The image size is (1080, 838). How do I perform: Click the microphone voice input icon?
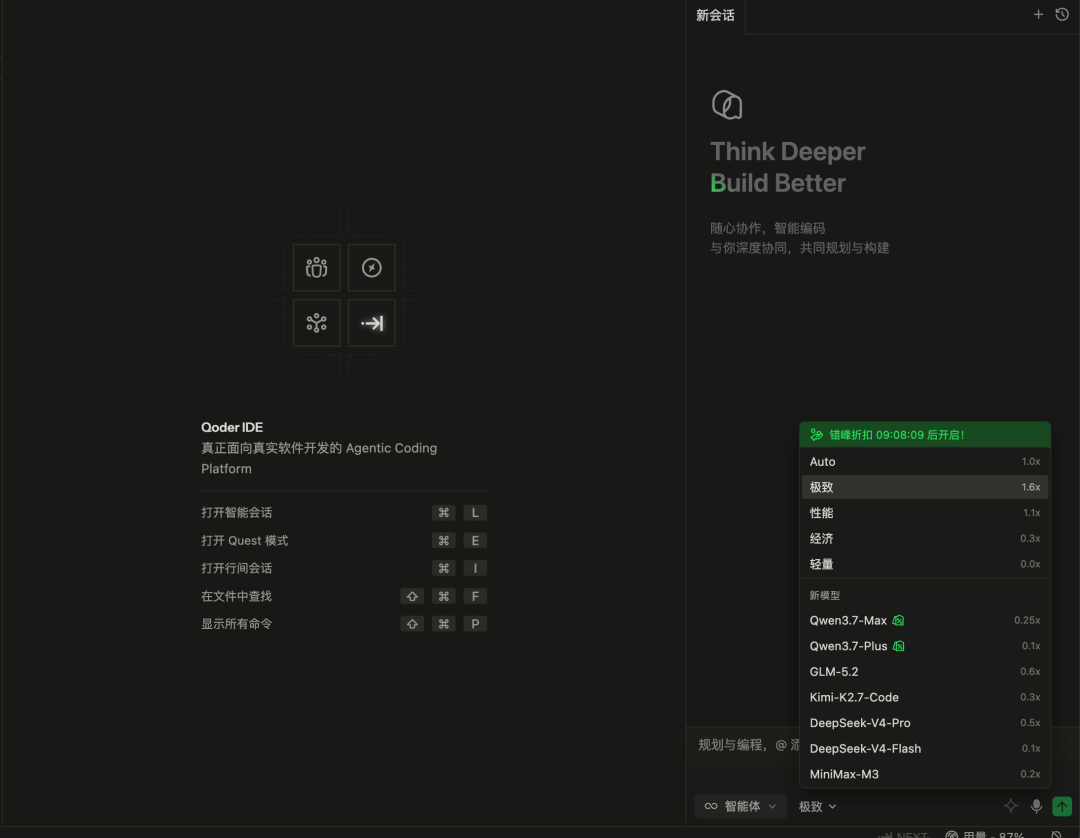pos(1036,806)
